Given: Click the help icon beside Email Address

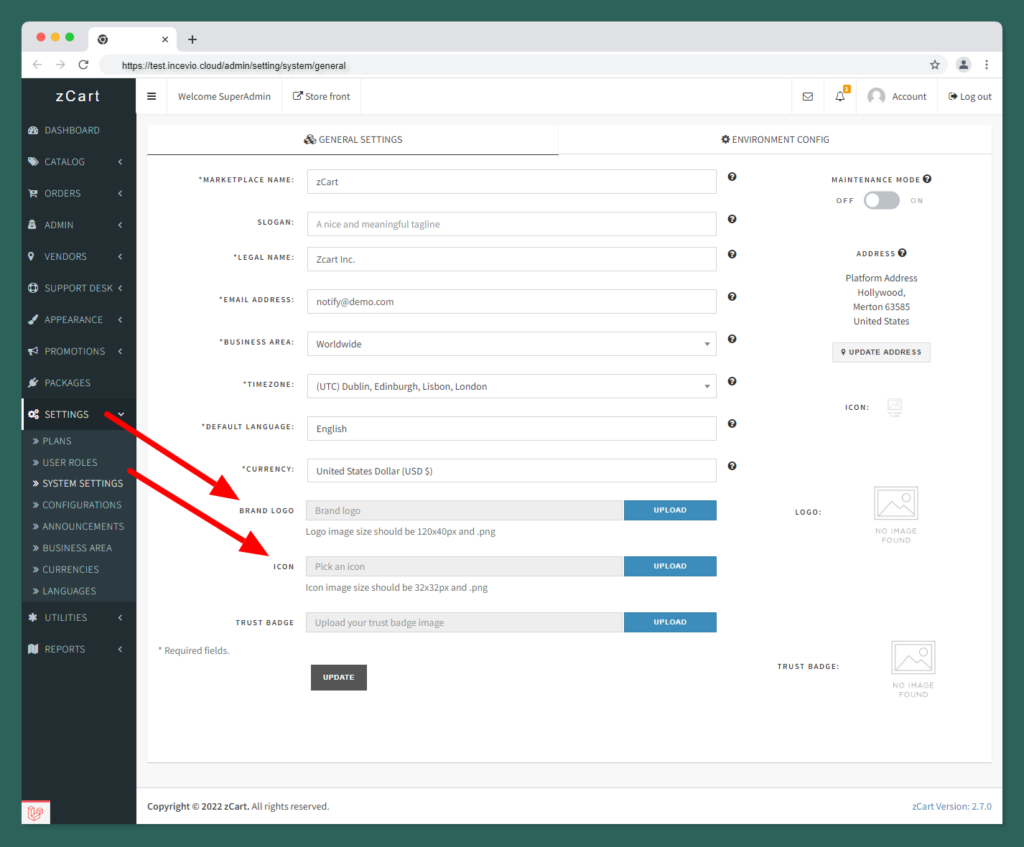Looking at the screenshot, I should point(732,297).
